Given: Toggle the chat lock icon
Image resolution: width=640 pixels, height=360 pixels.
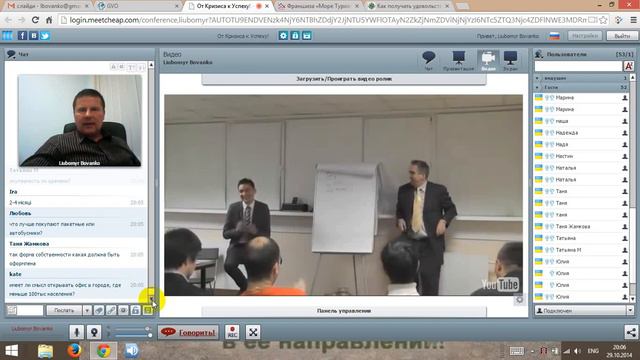Looking at the screenshot, I should [136, 311].
